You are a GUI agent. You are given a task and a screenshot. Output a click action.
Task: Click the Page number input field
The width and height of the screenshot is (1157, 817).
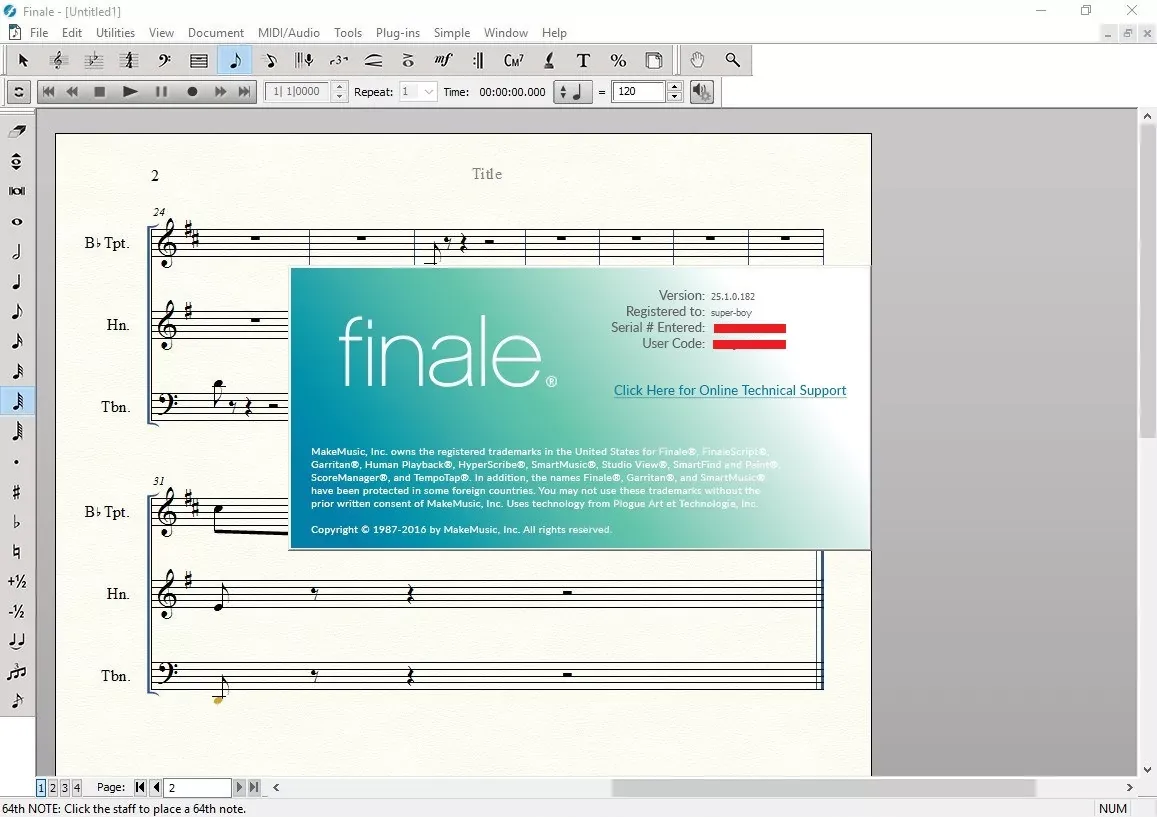(197, 787)
